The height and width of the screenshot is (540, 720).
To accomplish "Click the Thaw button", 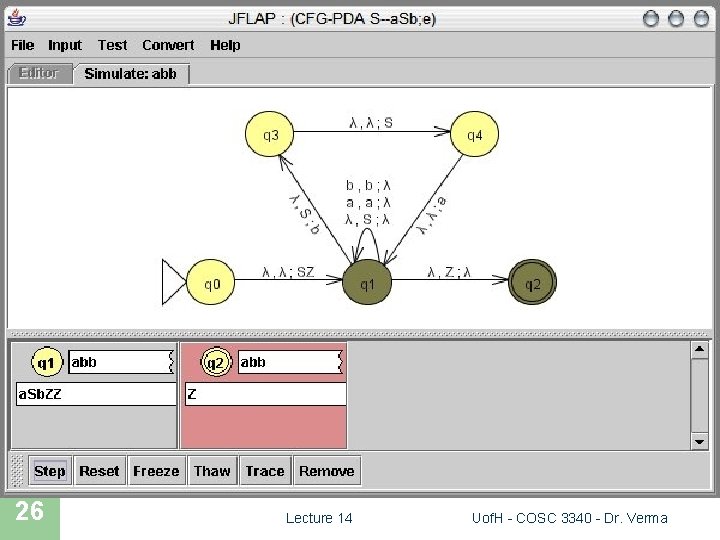I will click(x=212, y=471).
